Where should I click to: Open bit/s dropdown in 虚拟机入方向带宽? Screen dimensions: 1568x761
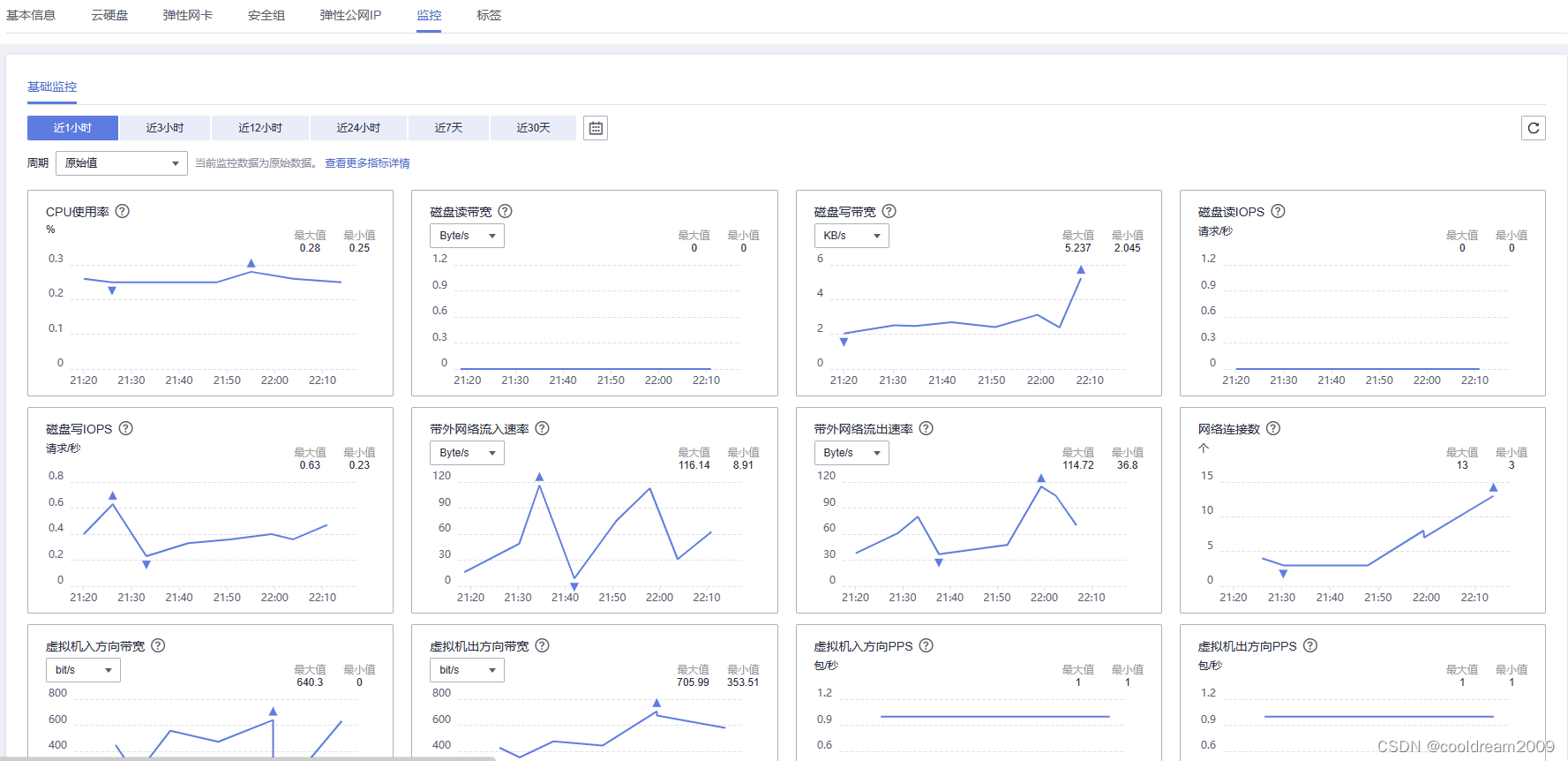point(83,670)
